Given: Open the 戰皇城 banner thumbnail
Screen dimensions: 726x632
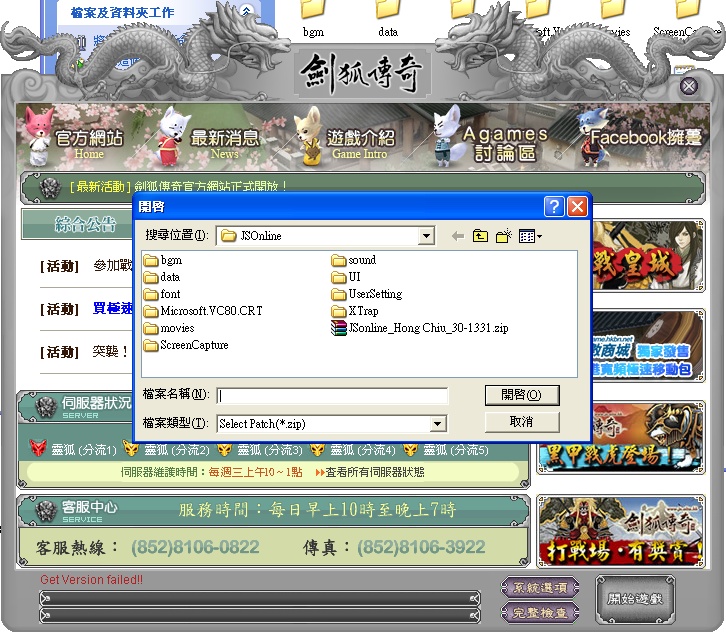Looking at the screenshot, I should click(649, 255).
